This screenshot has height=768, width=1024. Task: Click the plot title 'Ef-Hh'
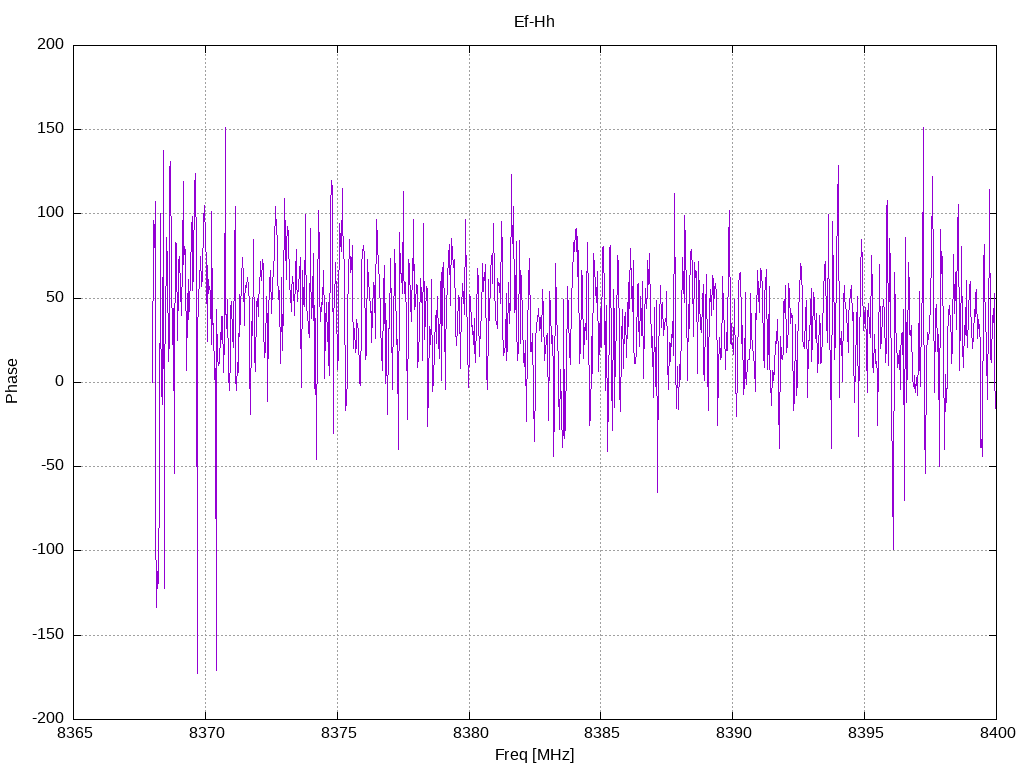(534, 22)
